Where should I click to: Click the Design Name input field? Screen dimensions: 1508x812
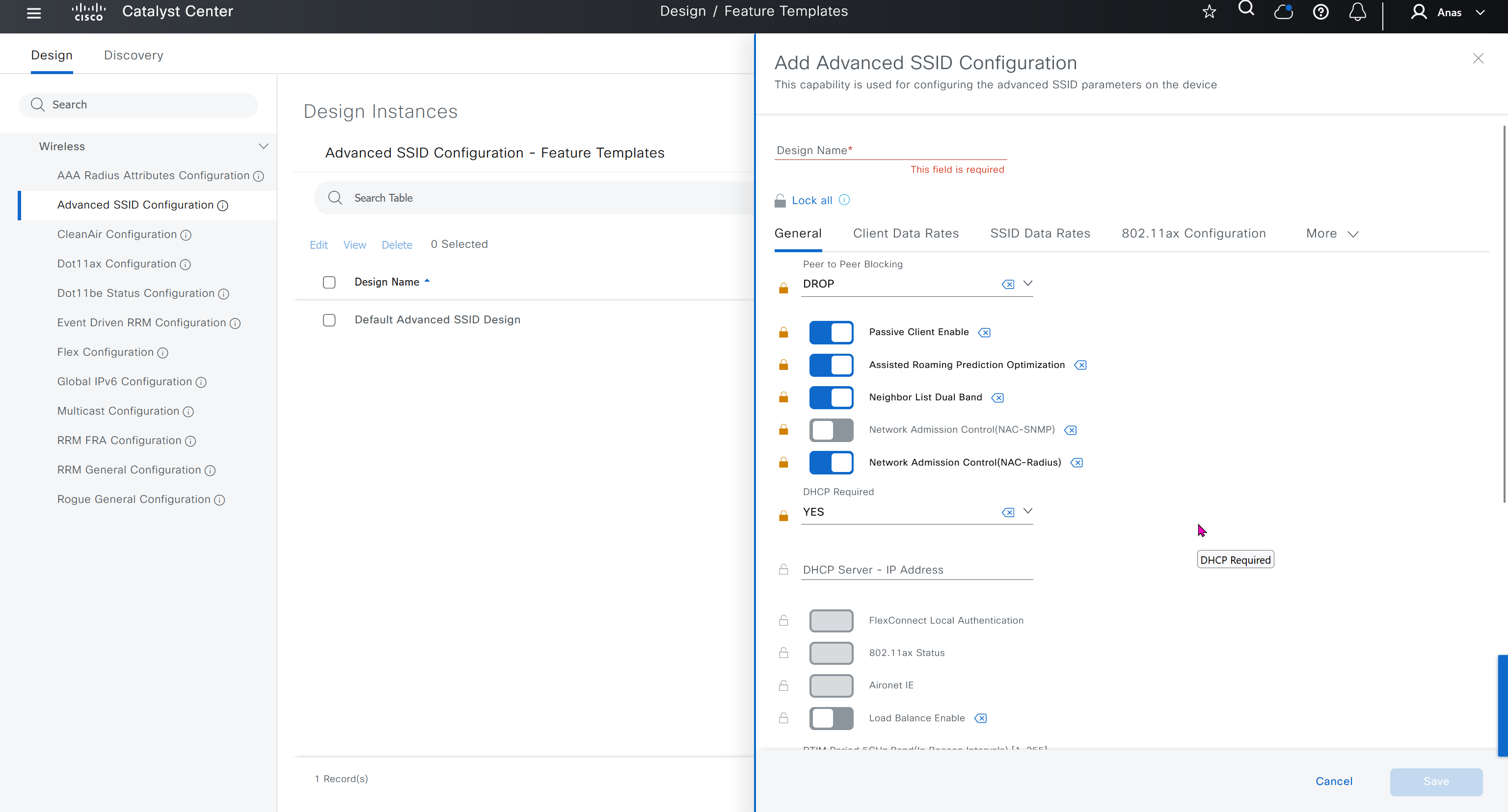click(x=890, y=150)
